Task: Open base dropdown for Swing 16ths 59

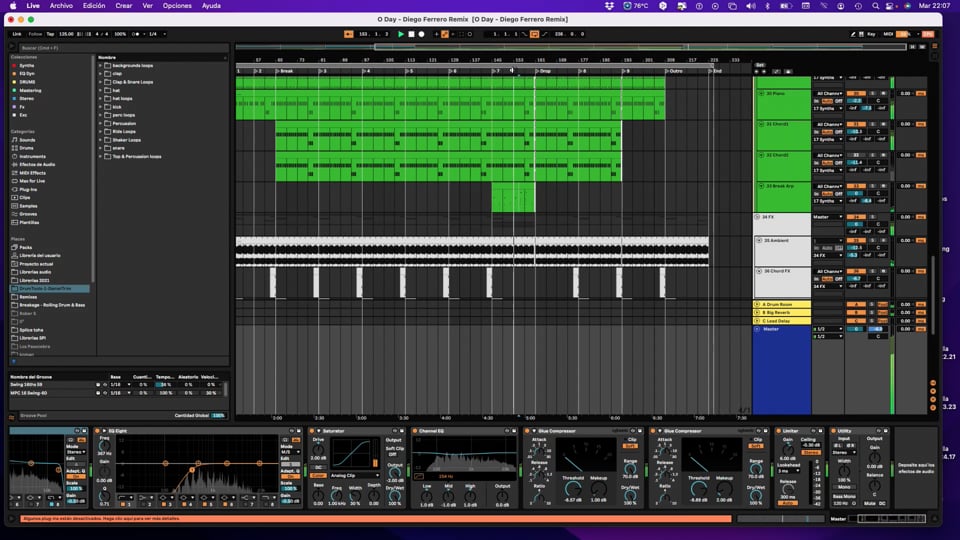Action: (x=120, y=384)
